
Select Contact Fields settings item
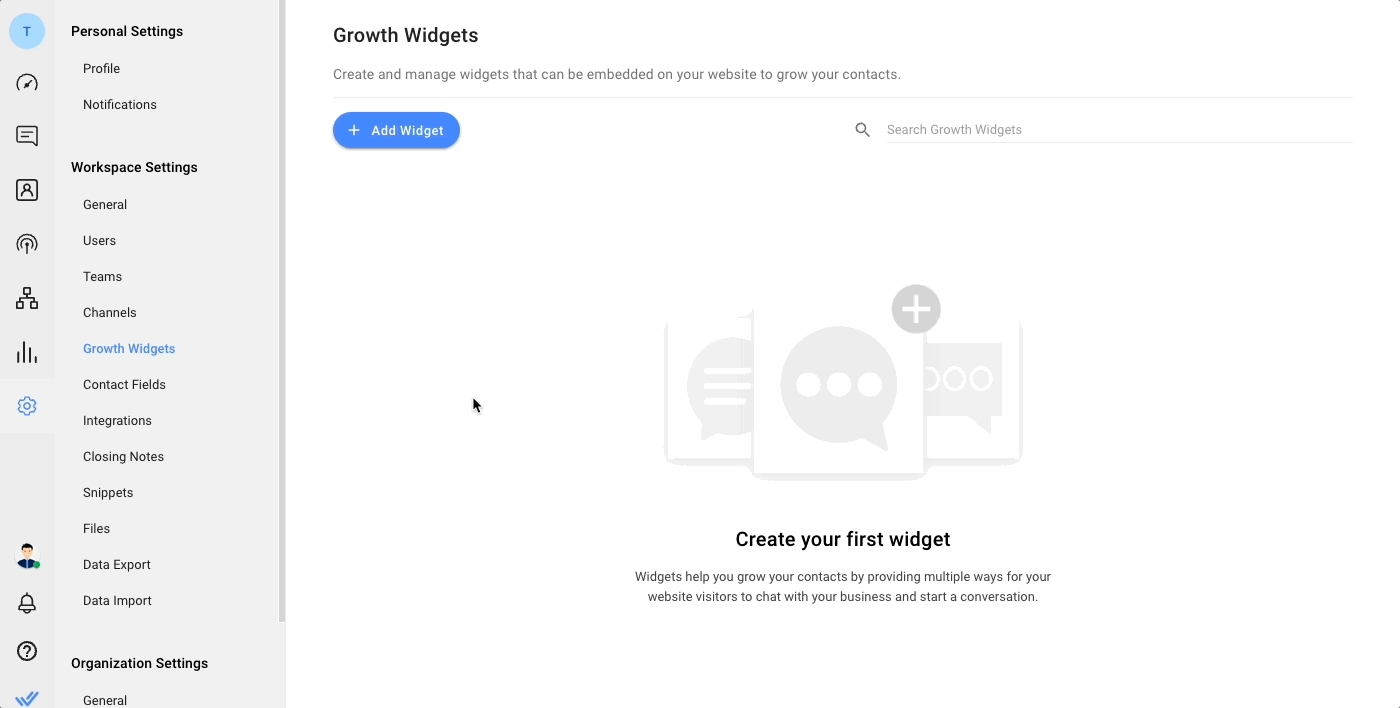click(x=124, y=384)
